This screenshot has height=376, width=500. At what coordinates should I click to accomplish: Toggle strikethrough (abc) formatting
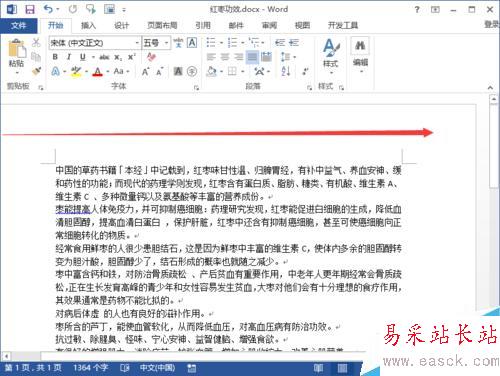(x=104, y=57)
